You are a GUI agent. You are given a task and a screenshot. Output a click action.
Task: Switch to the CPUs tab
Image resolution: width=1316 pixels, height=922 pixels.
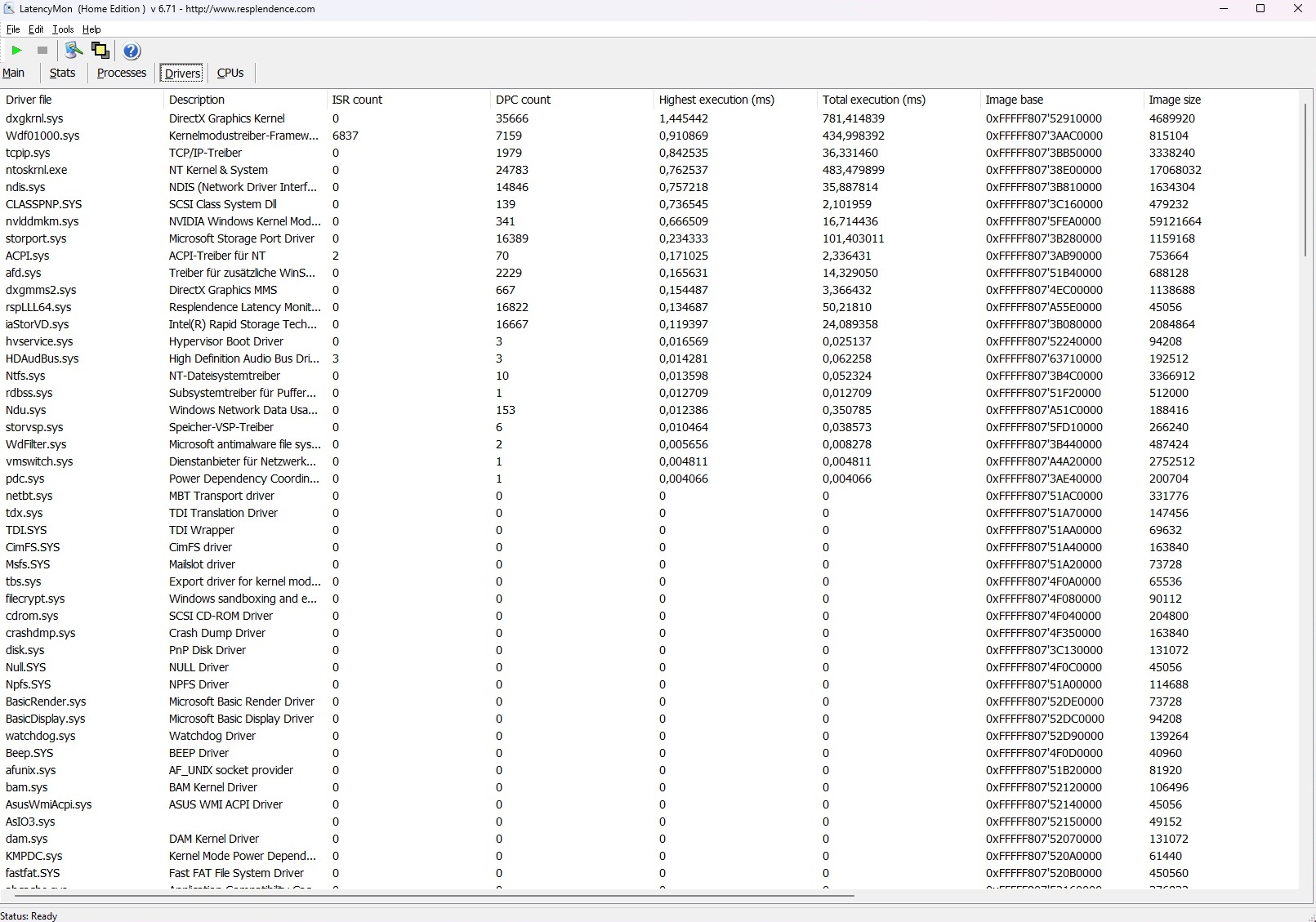pos(230,73)
